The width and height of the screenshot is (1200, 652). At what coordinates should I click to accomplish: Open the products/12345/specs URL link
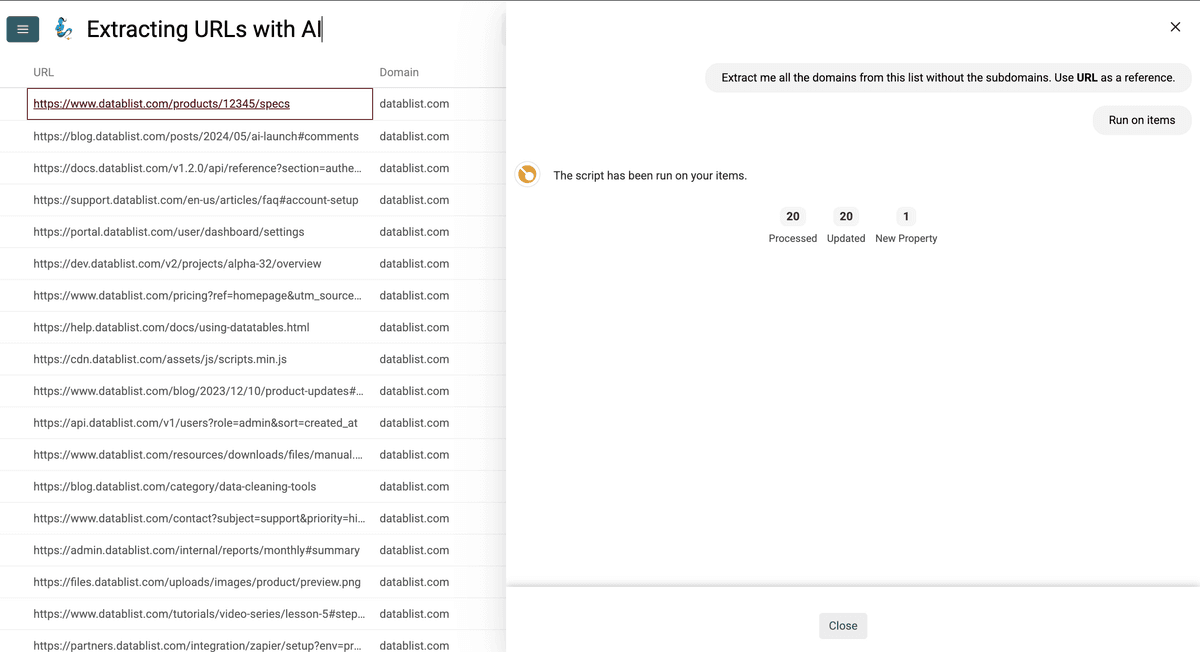coord(162,103)
